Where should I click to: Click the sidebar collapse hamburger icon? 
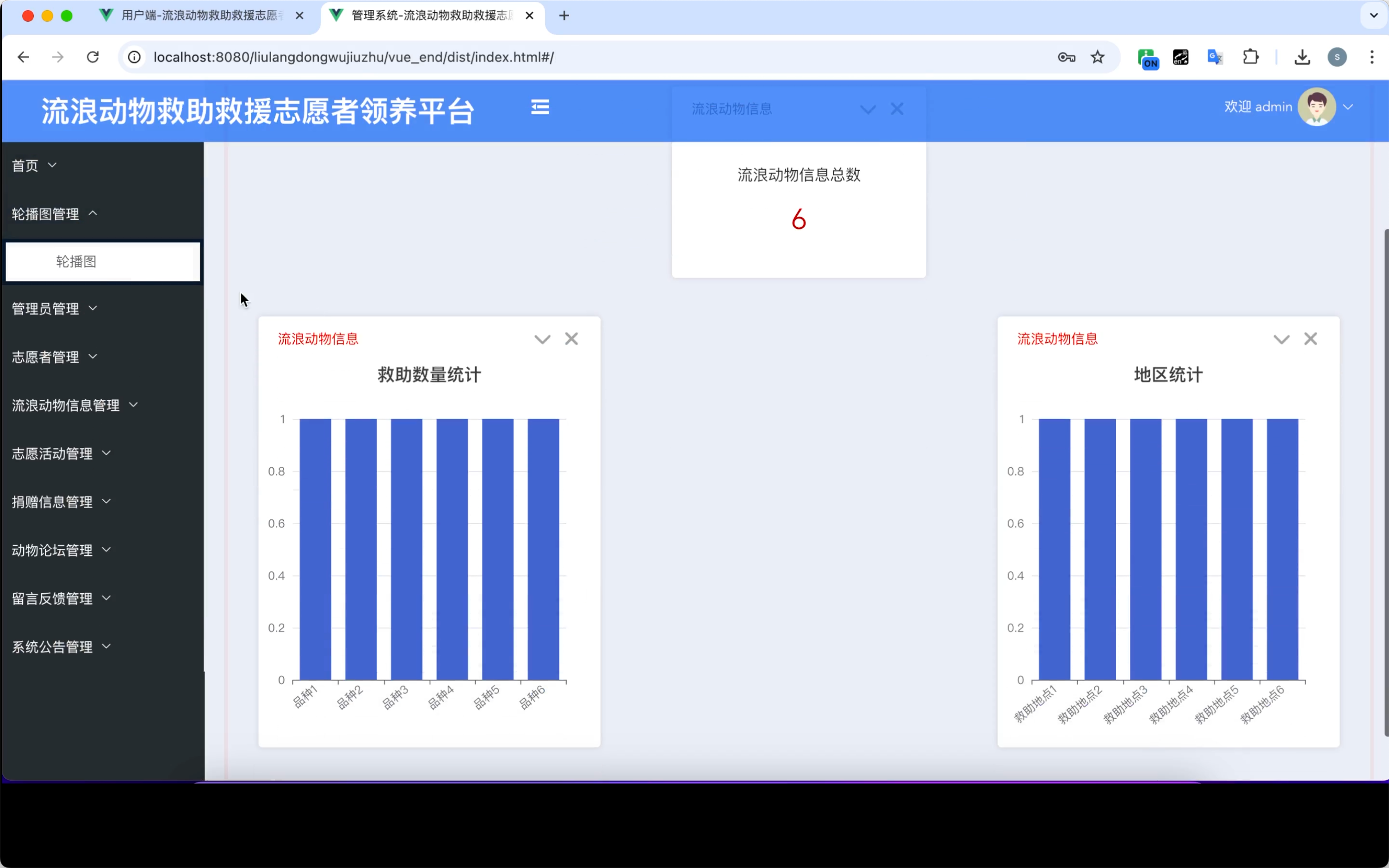[x=539, y=107]
